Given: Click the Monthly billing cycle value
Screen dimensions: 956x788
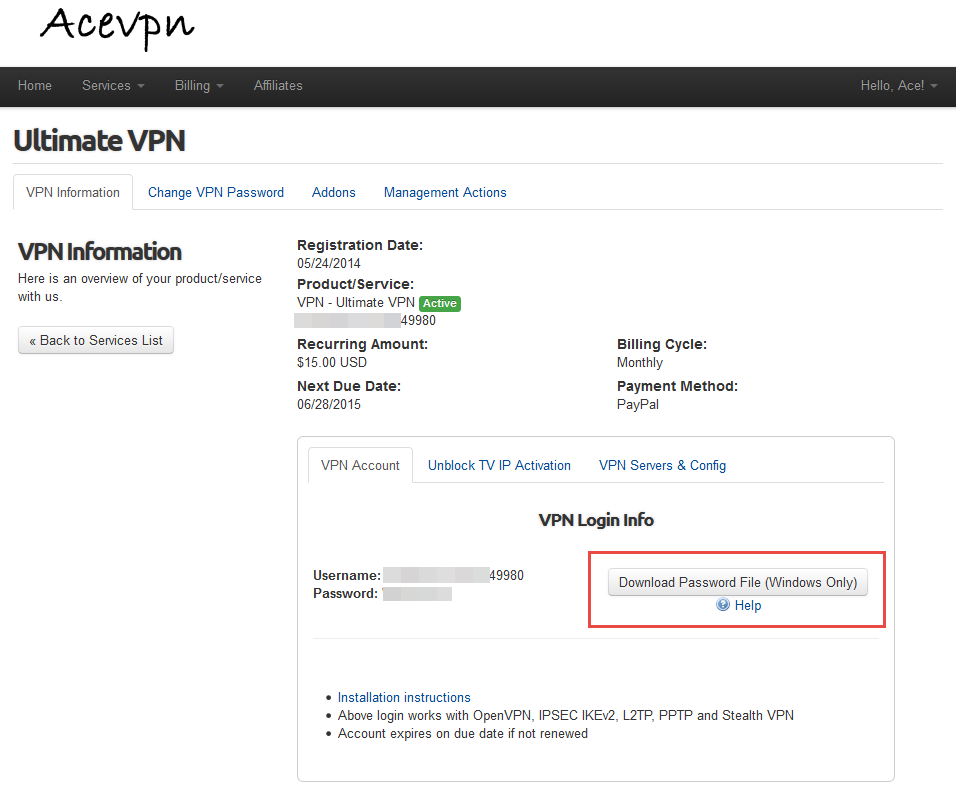Looking at the screenshot, I should point(640,362).
